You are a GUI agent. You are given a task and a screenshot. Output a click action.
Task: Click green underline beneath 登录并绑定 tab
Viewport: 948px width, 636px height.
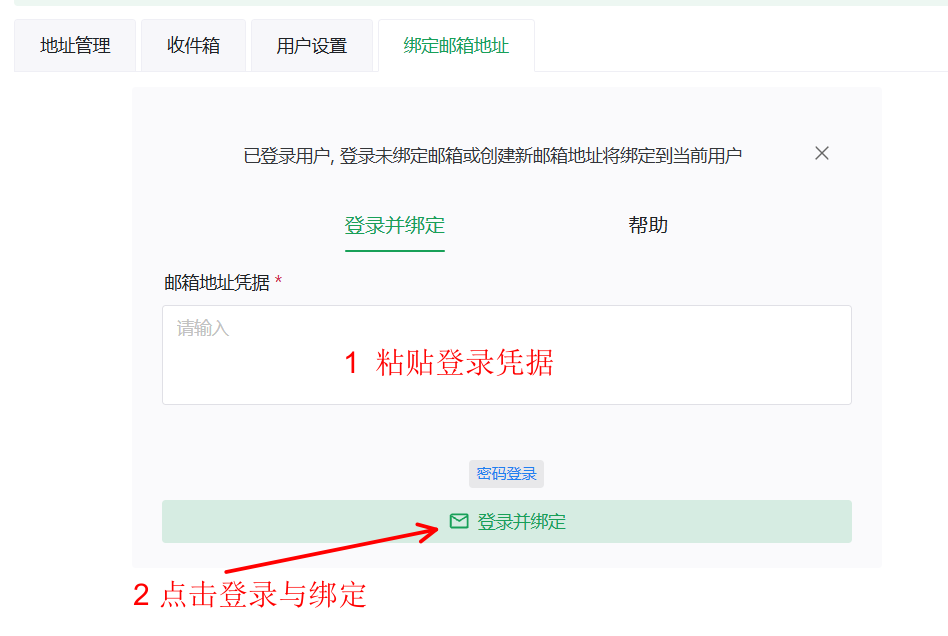pos(394,250)
